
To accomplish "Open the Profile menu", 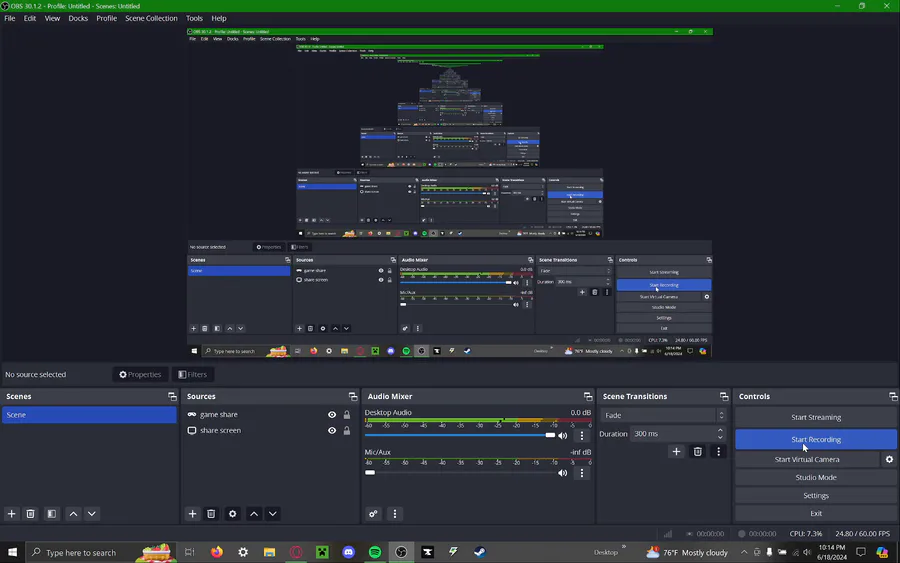I will [106, 18].
